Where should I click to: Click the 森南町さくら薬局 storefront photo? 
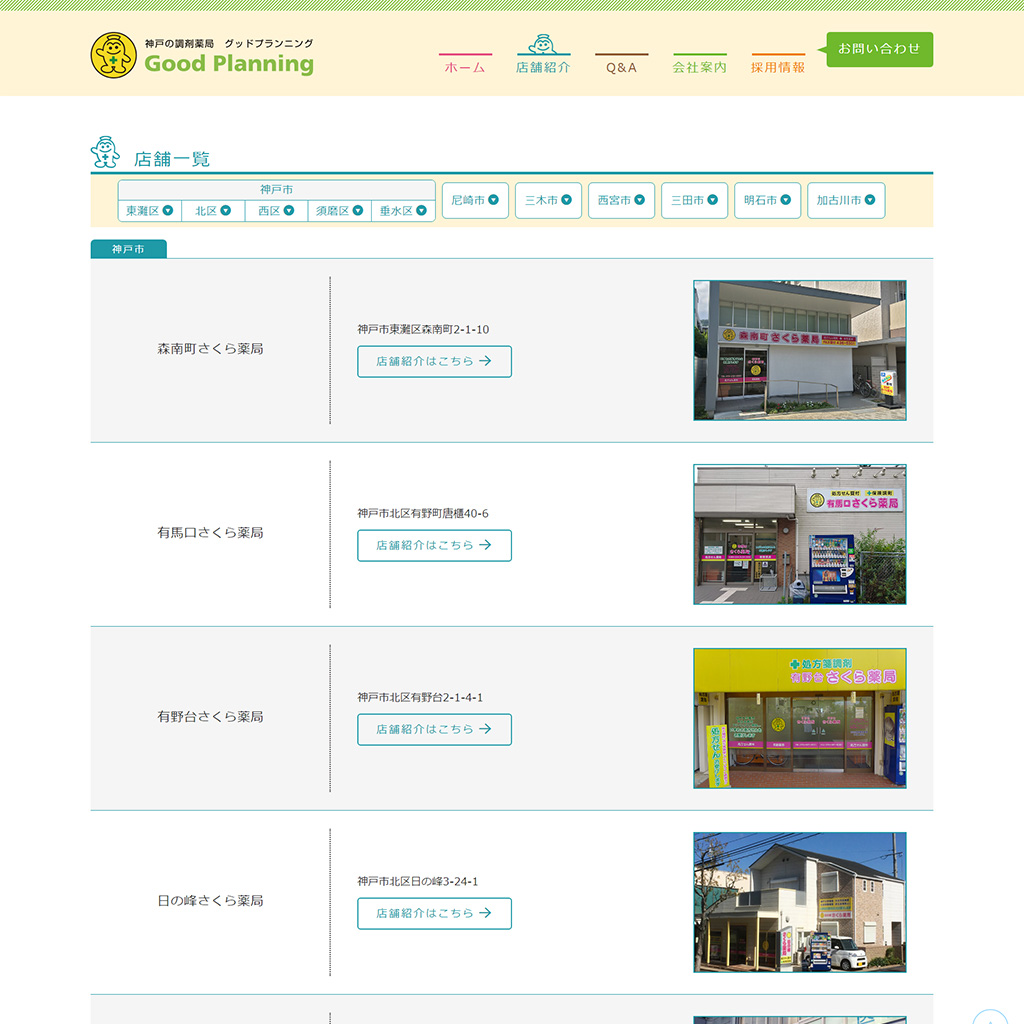coord(800,351)
